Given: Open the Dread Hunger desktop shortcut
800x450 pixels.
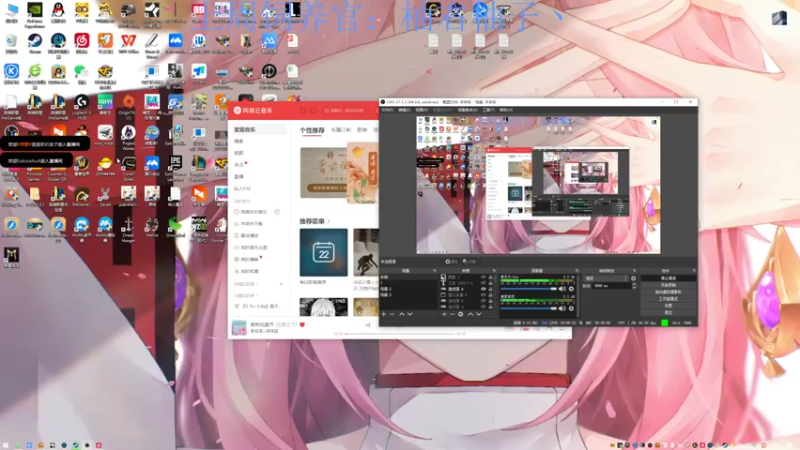Looking at the screenshot, I should [128, 229].
